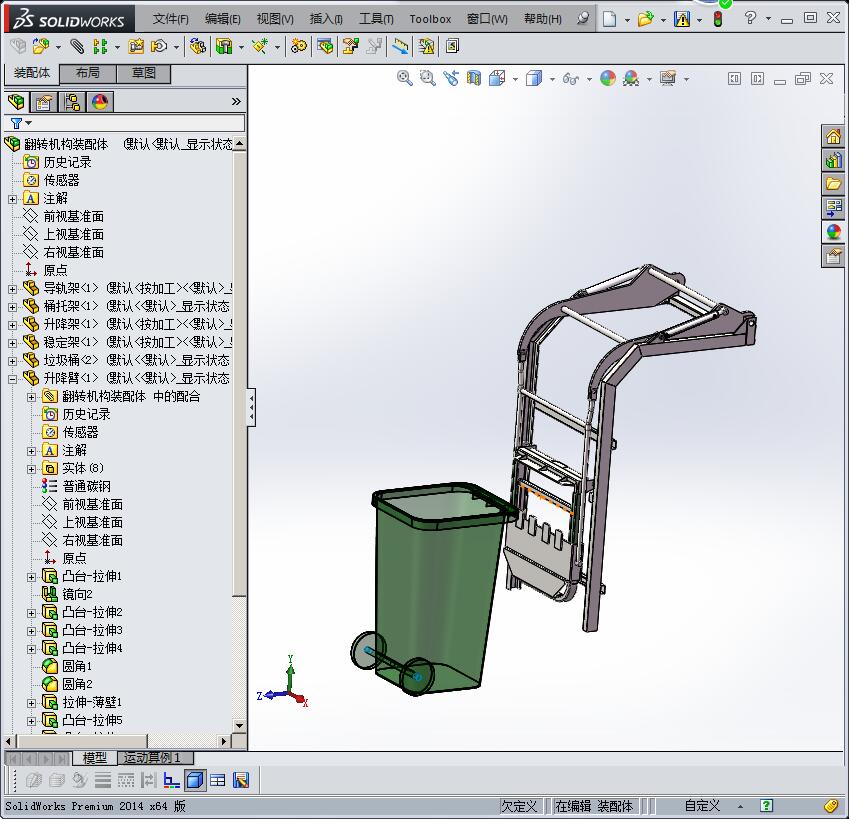Click the Apply Scene icon
849x819 pixels.
tap(631, 78)
